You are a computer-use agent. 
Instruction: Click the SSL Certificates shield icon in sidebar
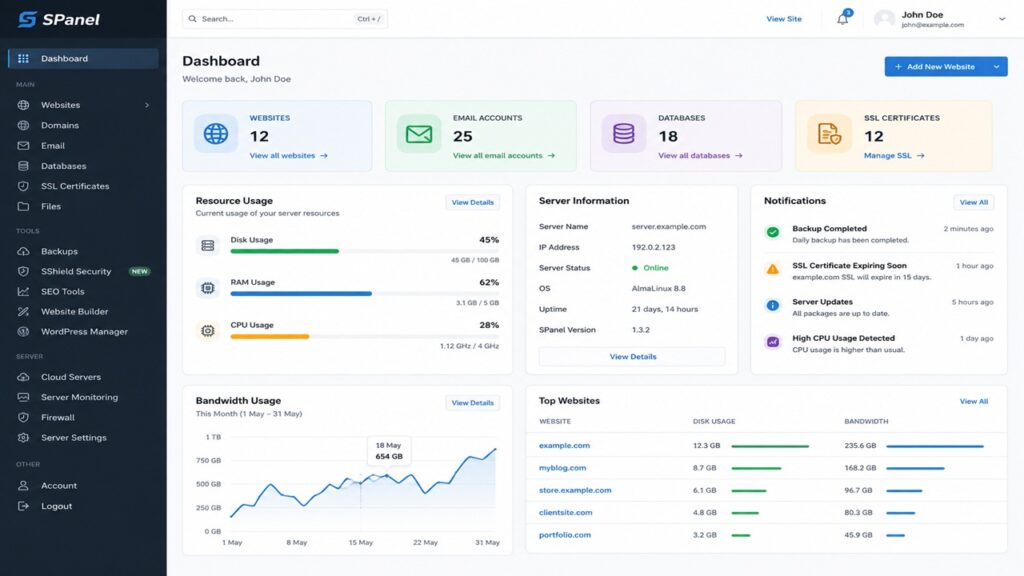24,186
